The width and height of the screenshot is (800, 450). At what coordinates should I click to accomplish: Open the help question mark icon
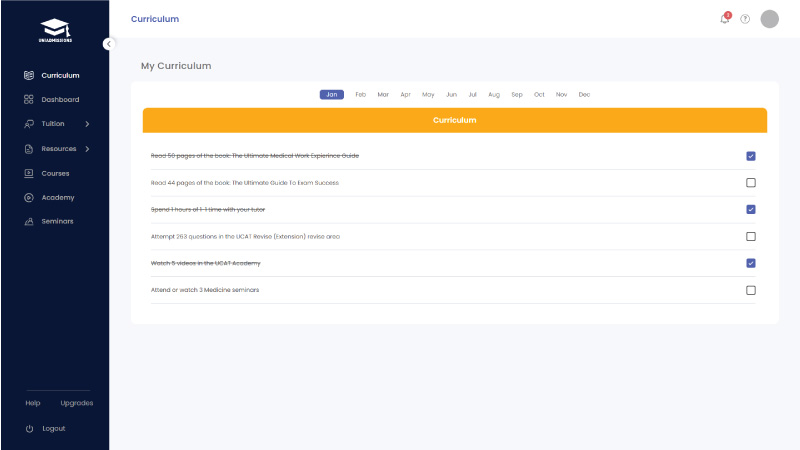[x=745, y=19]
